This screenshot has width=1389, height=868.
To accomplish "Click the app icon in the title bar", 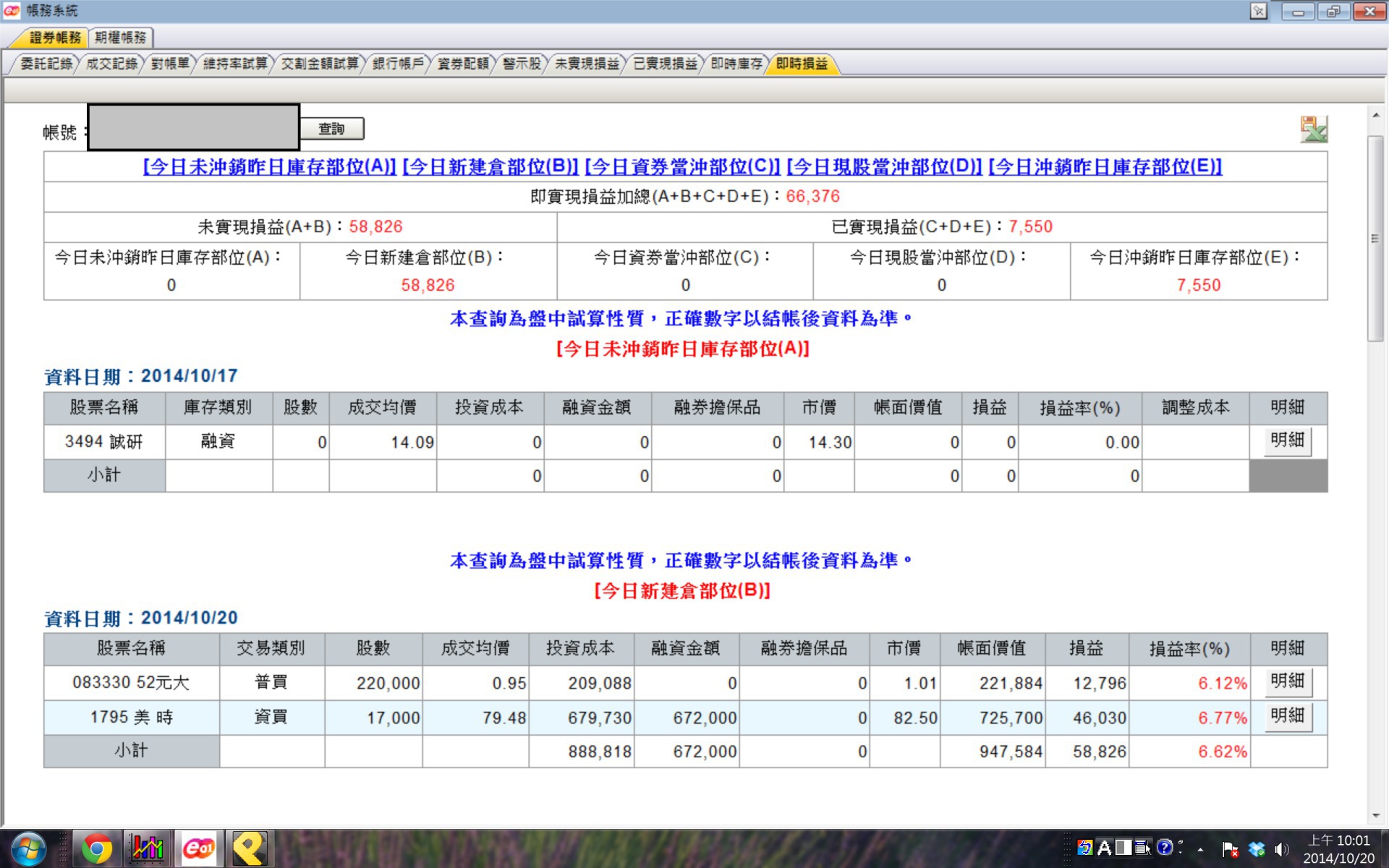I will [12, 10].
